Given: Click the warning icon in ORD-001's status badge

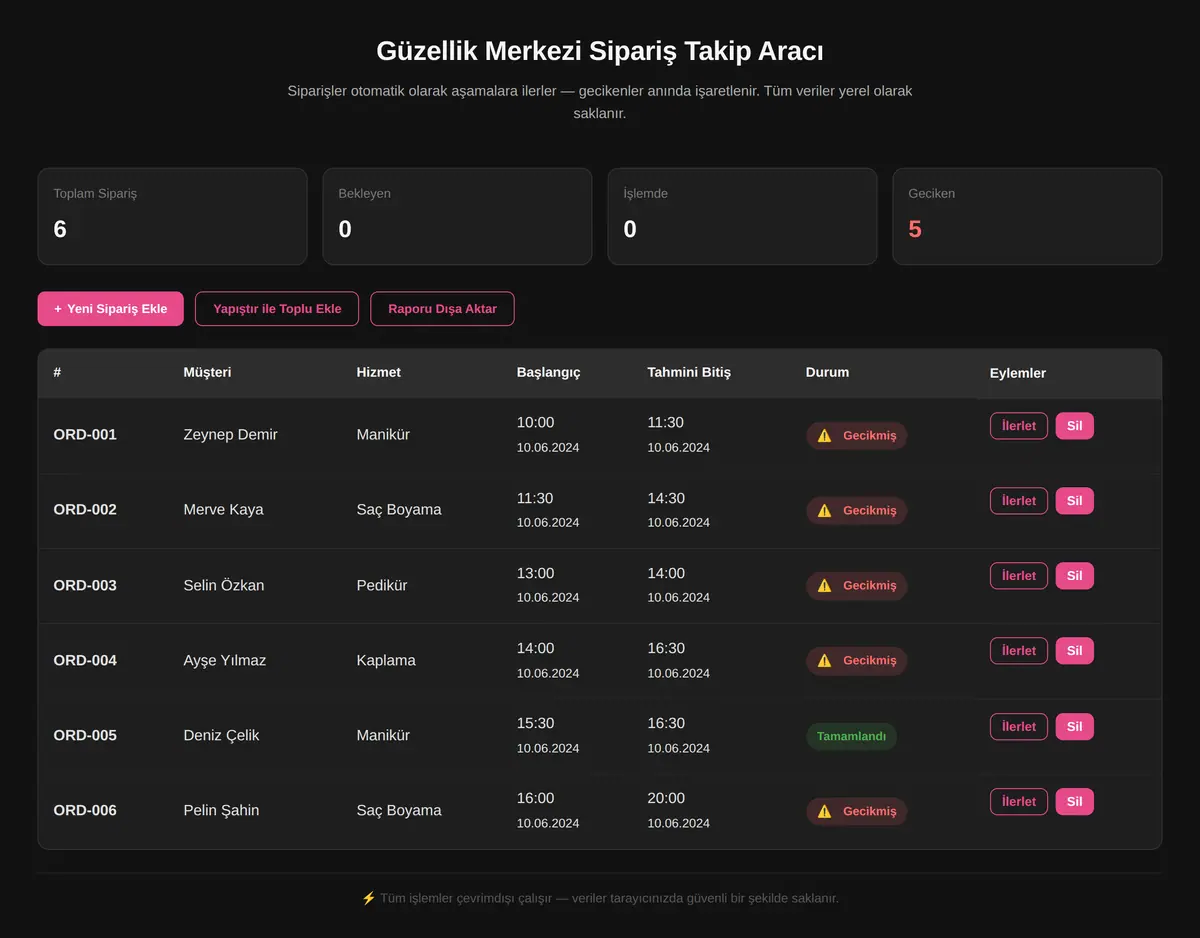Looking at the screenshot, I should pyautogui.click(x=824, y=435).
